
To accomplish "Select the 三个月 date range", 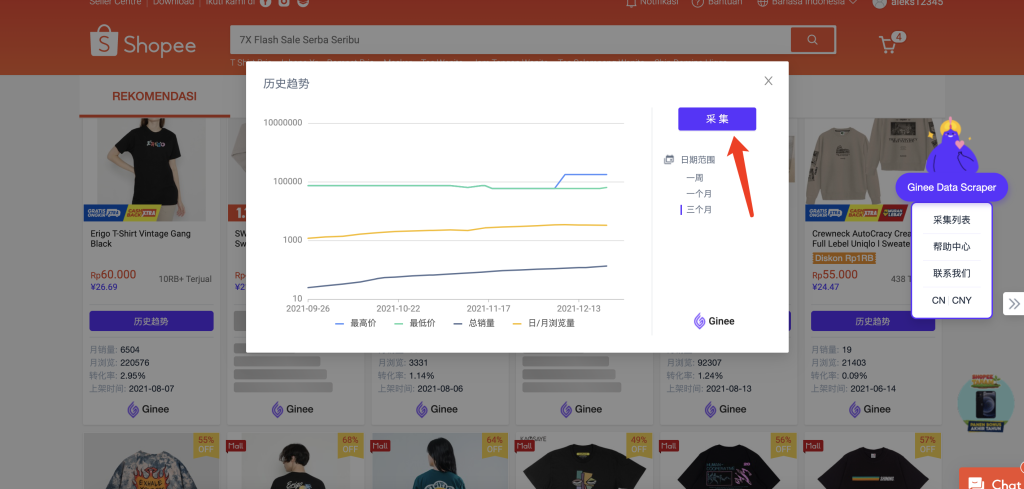I will point(699,210).
